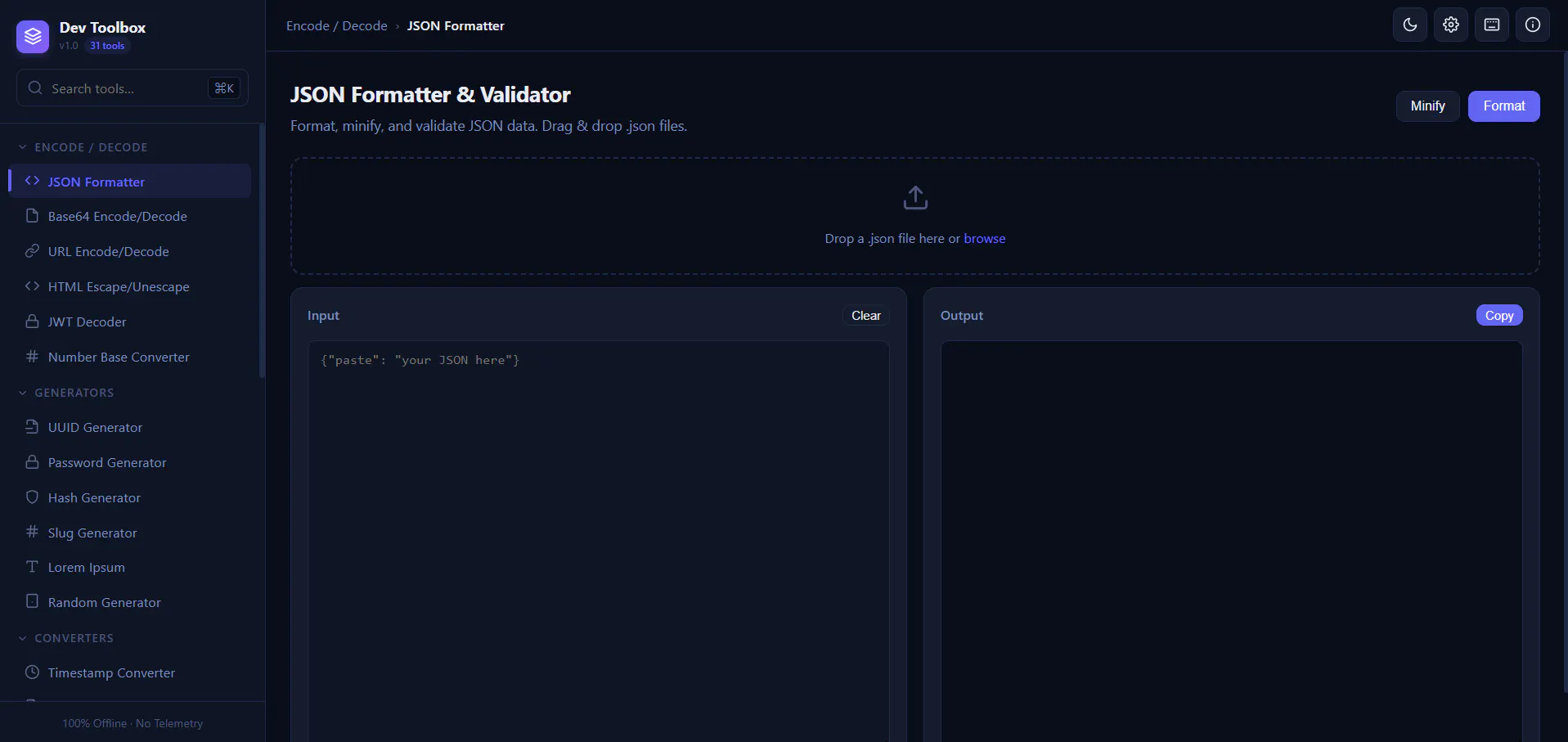This screenshot has height=742, width=1568.
Task: Click the Output panel label
Action: coord(962,315)
